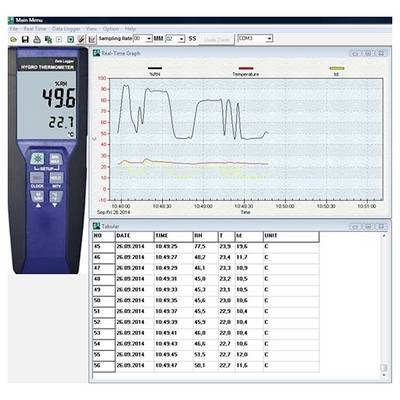Click the time cell 10:49:47
This screenshot has width=400, height=400.
pos(173,366)
